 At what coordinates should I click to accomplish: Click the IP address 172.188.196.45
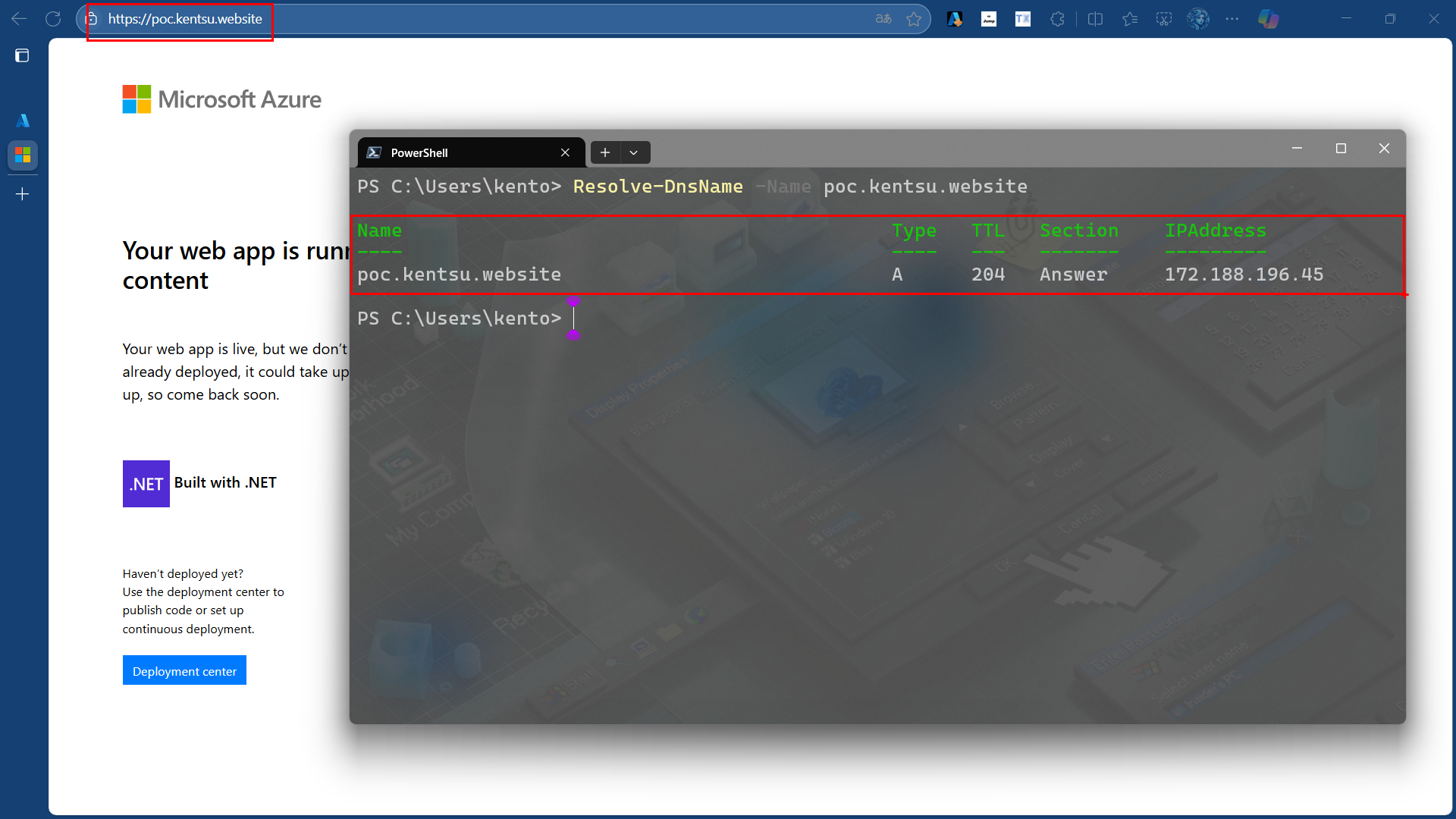(x=1244, y=275)
